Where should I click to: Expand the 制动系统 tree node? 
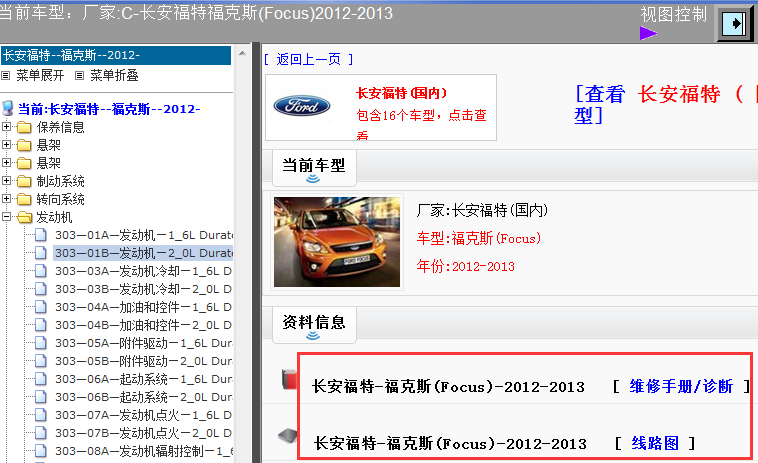[x=6, y=181]
